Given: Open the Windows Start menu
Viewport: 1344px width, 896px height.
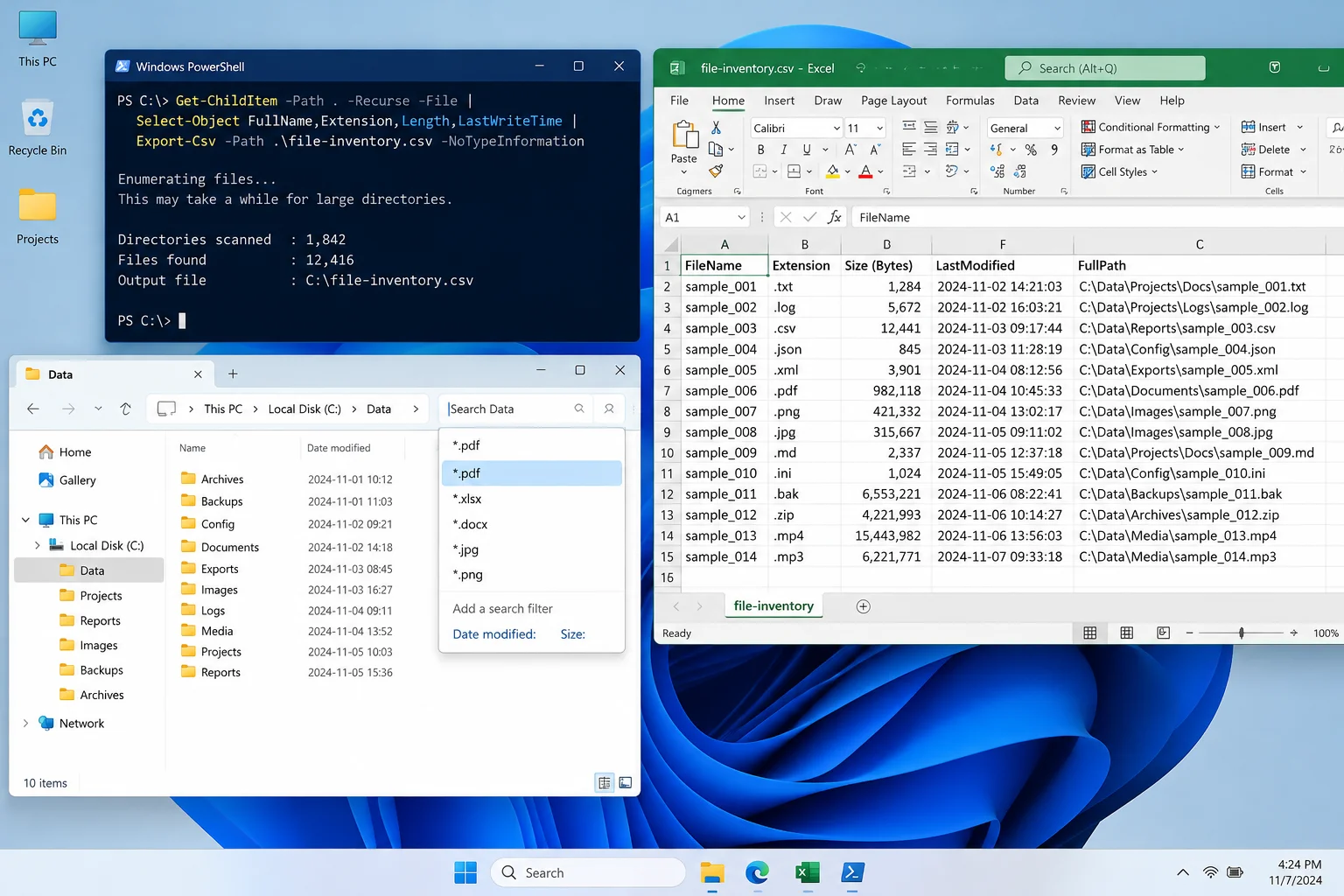Looking at the screenshot, I should pos(465,872).
